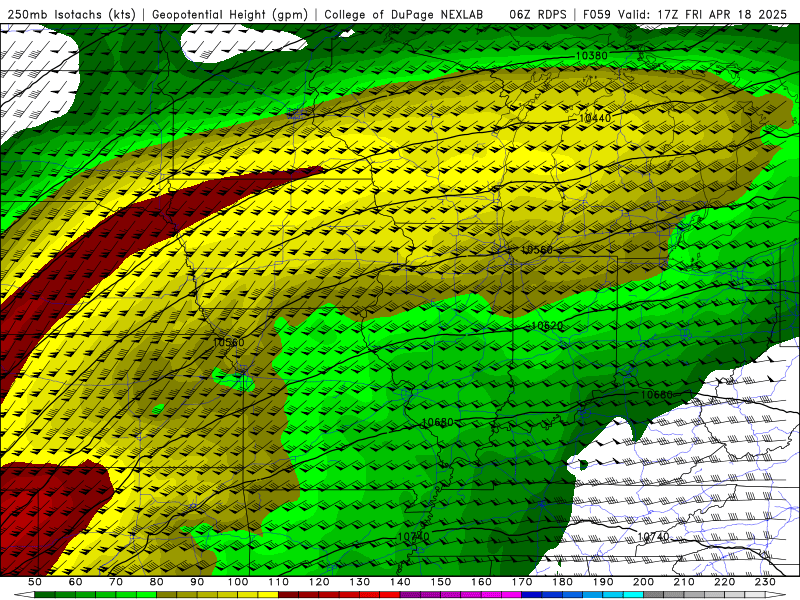Click the 70 value on the color scale
The height and width of the screenshot is (600, 800).
116,582
